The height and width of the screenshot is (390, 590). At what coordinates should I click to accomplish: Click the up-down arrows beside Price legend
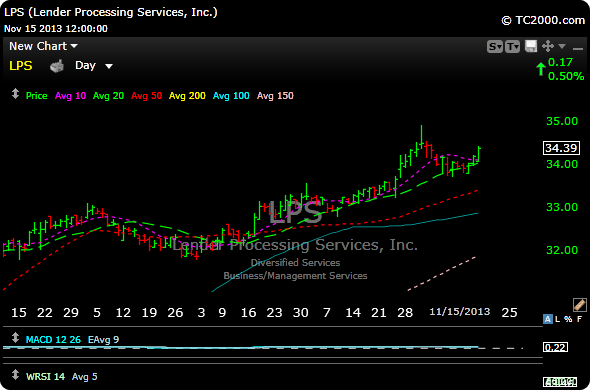click(15, 94)
